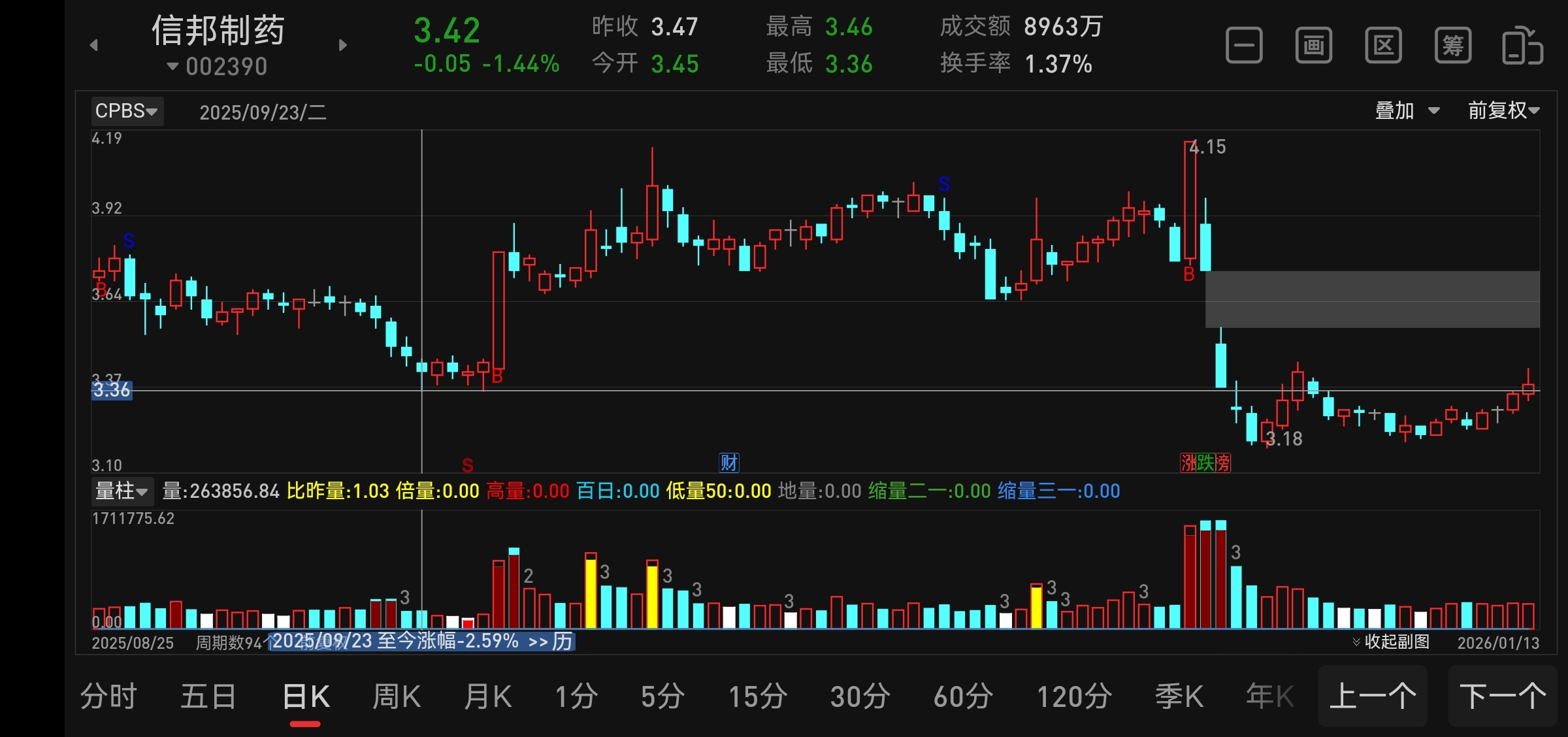Switch to 分时 intraday tab
Image resolution: width=1568 pixels, height=737 pixels.
point(108,696)
